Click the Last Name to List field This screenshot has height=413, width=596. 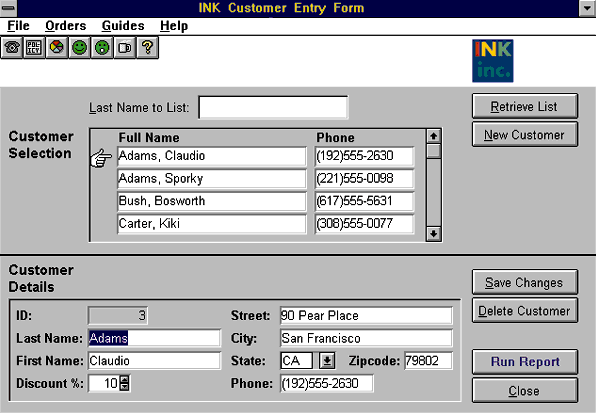click(x=273, y=108)
